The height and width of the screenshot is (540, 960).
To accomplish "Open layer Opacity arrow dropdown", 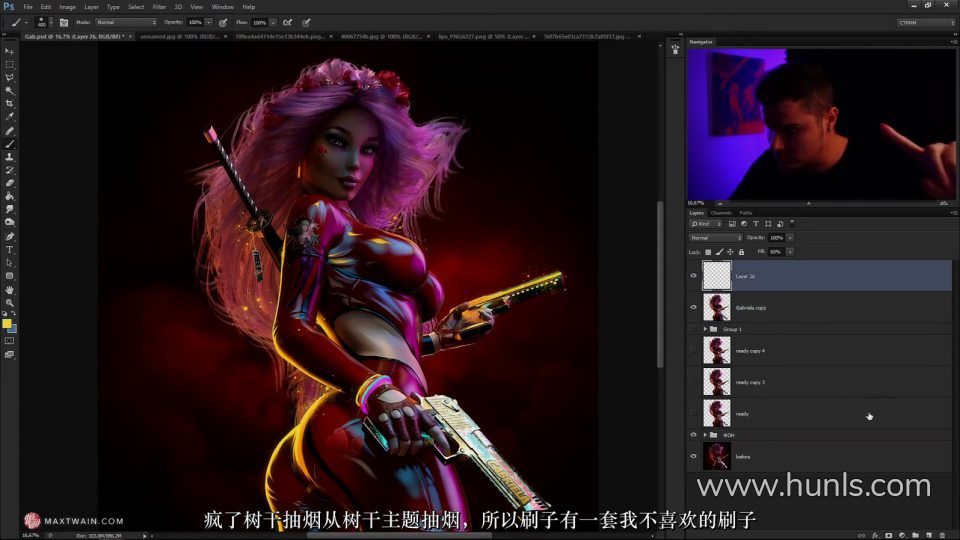I will [790, 238].
